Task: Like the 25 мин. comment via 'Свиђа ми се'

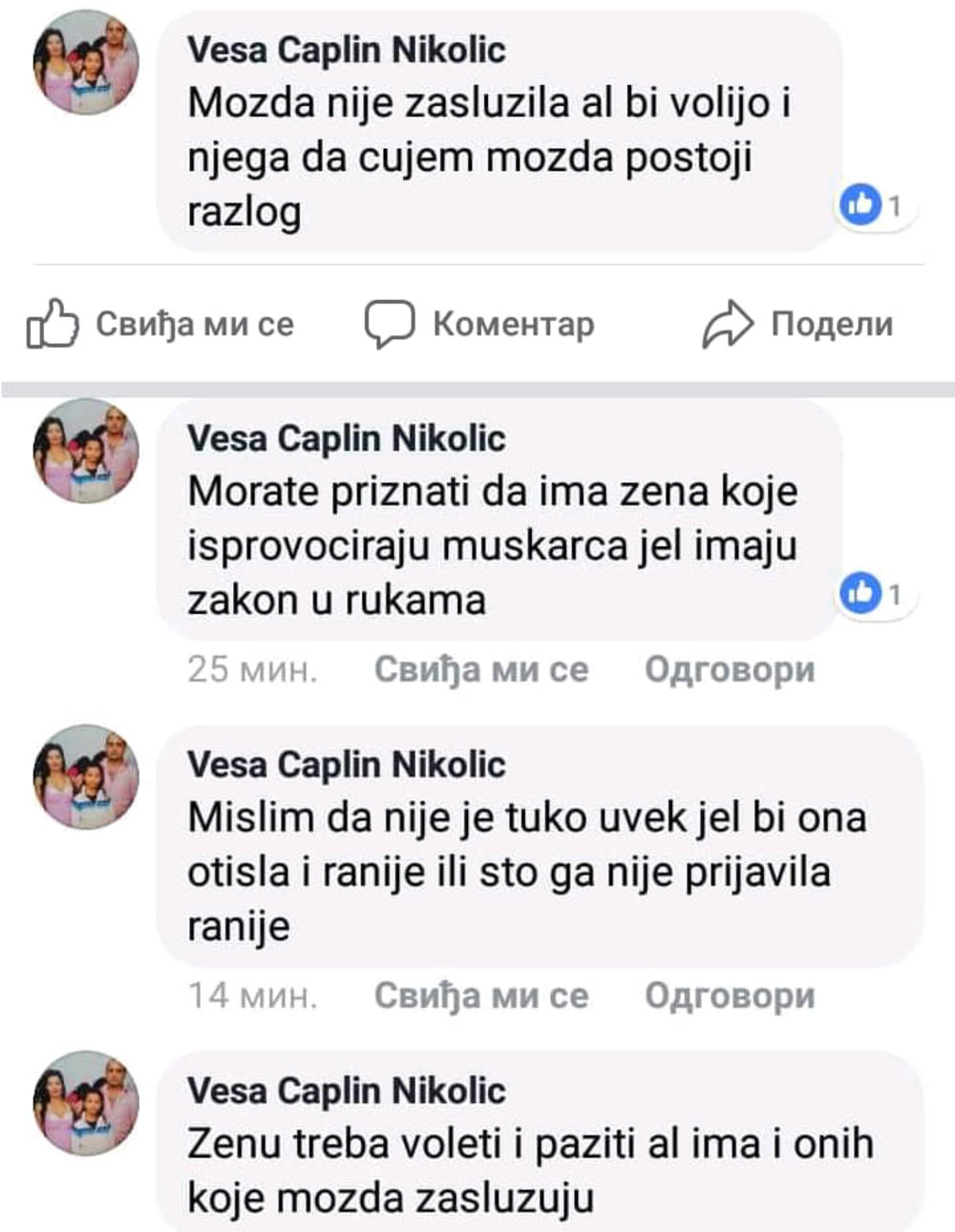Action: [x=481, y=669]
